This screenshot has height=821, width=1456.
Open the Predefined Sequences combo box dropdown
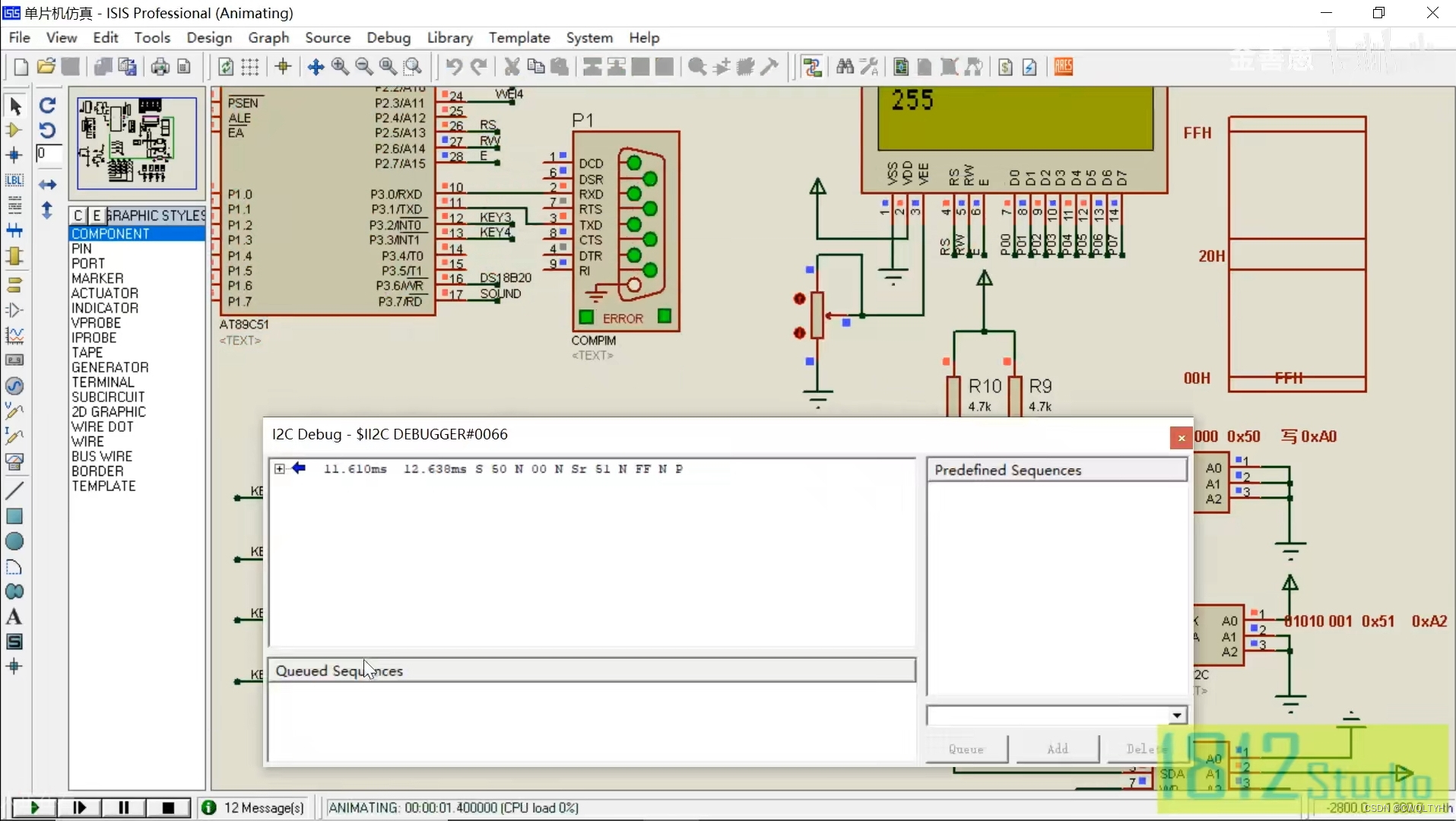pyautogui.click(x=1177, y=715)
